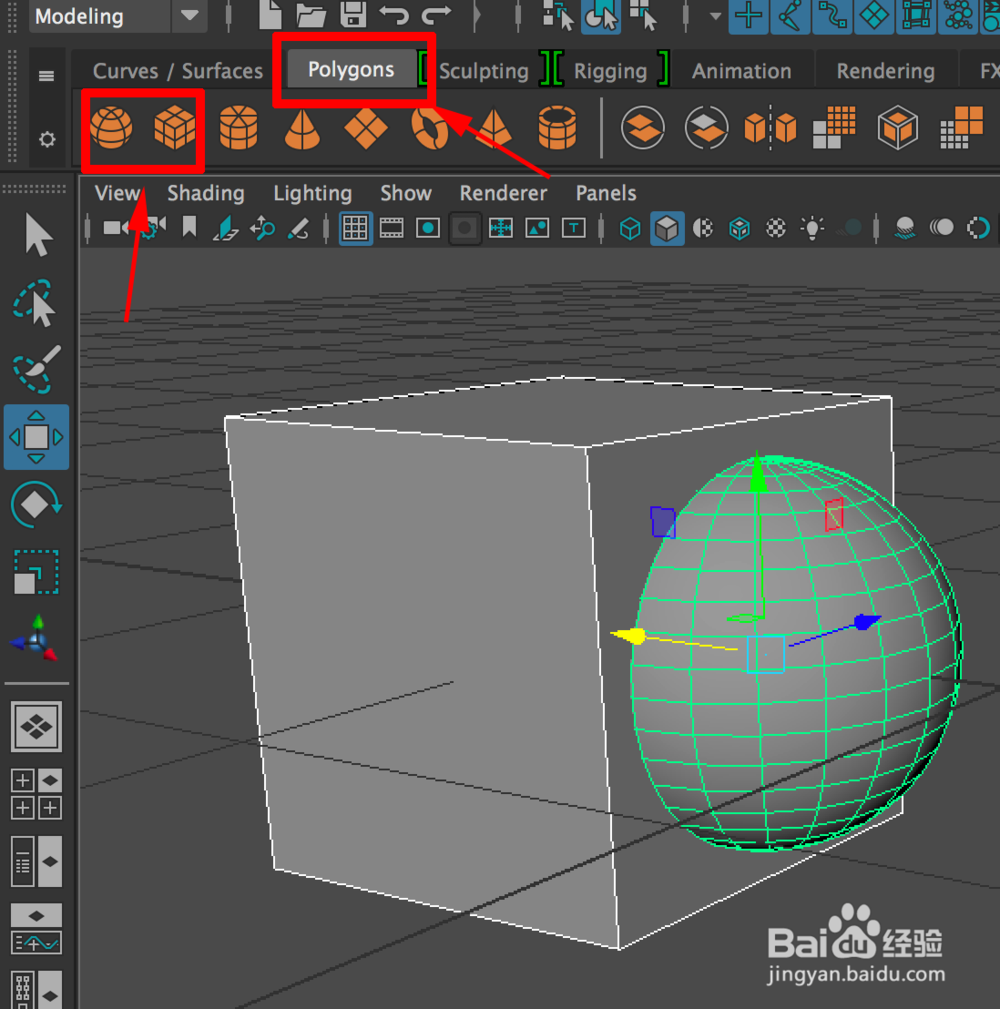Image resolution: width=1000 pixels, height=1009 pixels.
Task: Open shelf tab menu hamburger icon
Action: 46,77
